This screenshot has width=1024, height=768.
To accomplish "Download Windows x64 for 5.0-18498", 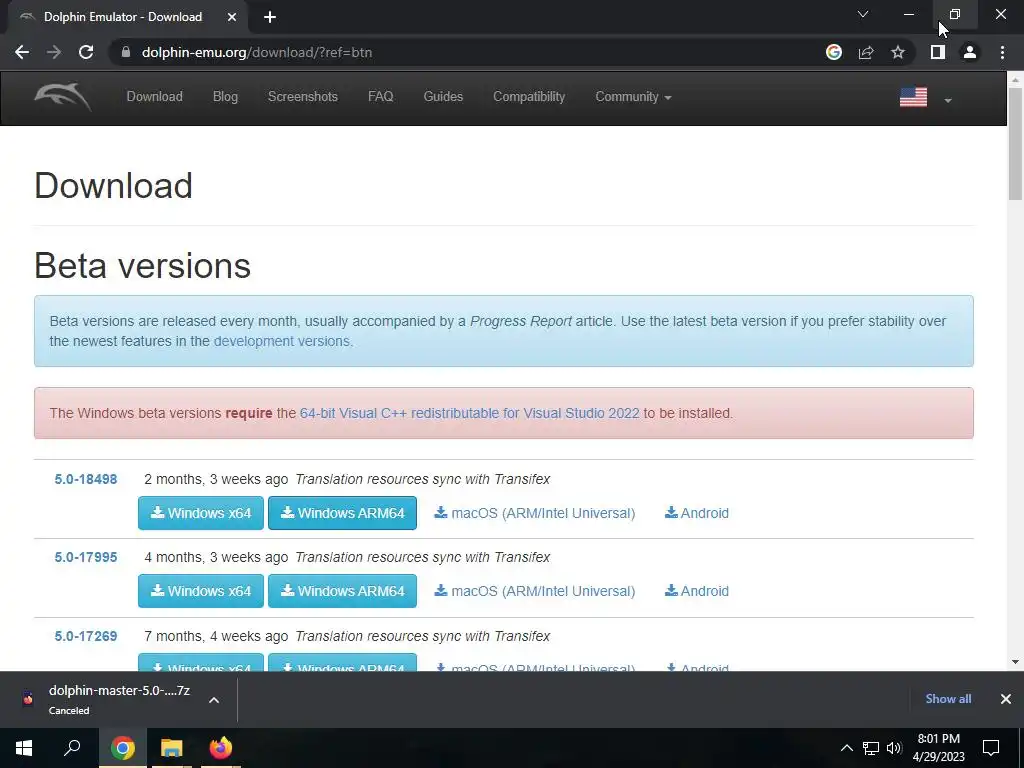I will (200, 513).
